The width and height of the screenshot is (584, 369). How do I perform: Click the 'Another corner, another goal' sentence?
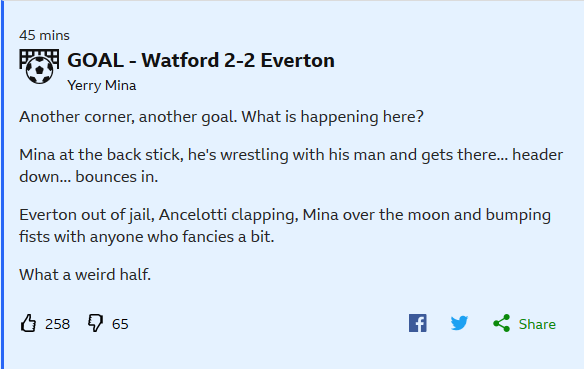point(128,117)
